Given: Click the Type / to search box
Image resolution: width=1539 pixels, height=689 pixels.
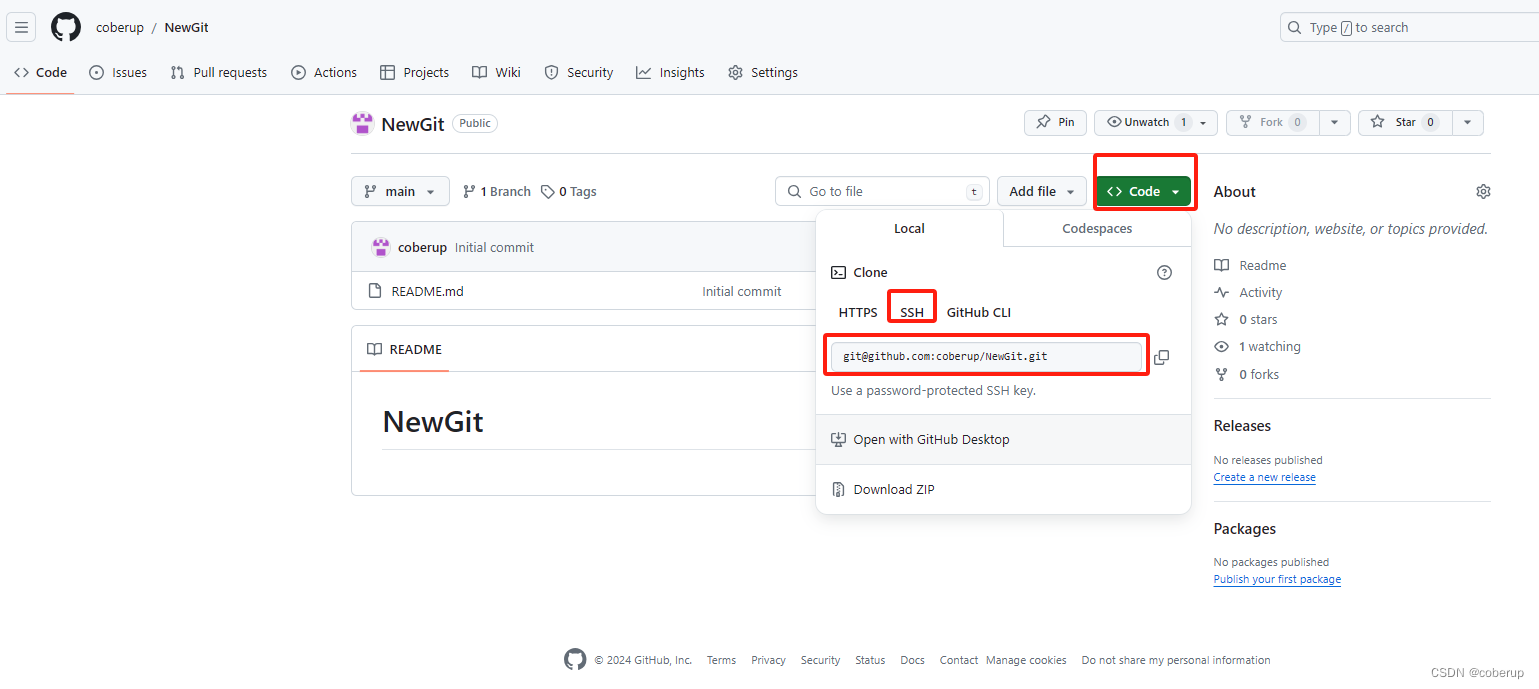Looking at the screenshot, I should [x=1409, y=27].
